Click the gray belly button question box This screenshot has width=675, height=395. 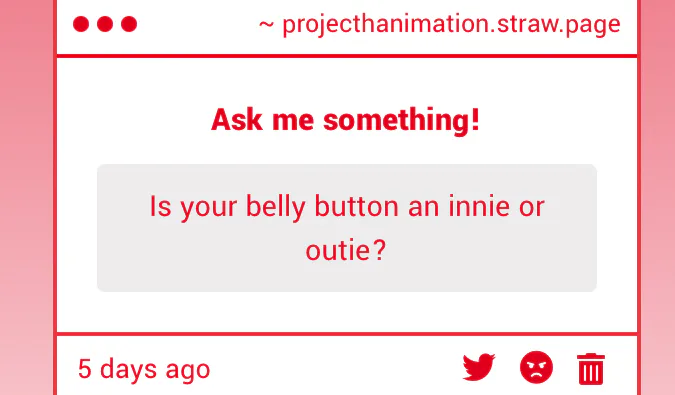click(x=347, y=228)
